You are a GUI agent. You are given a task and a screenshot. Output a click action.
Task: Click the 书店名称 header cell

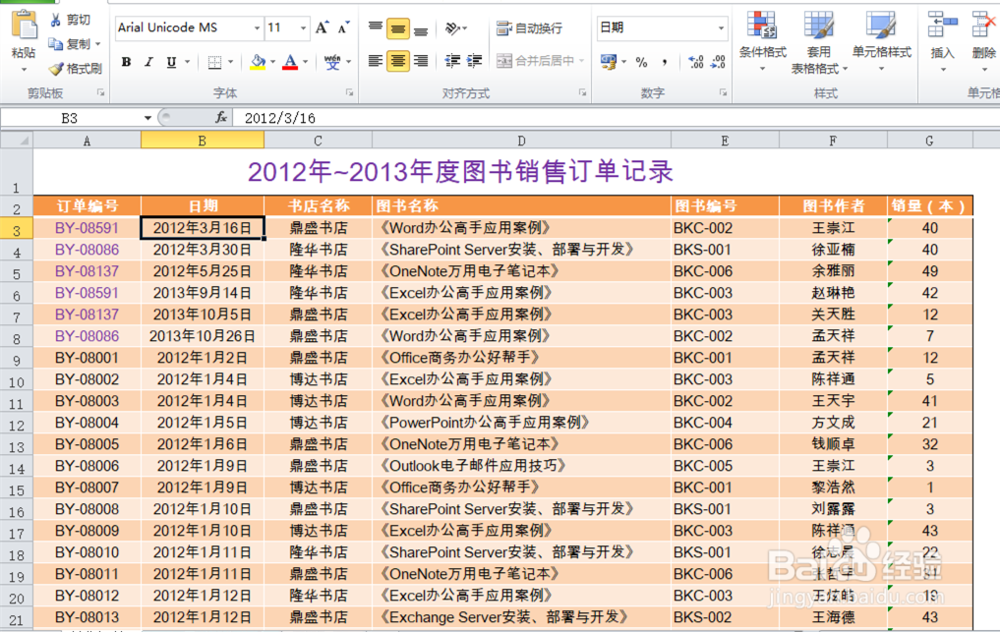click(318, 206)
